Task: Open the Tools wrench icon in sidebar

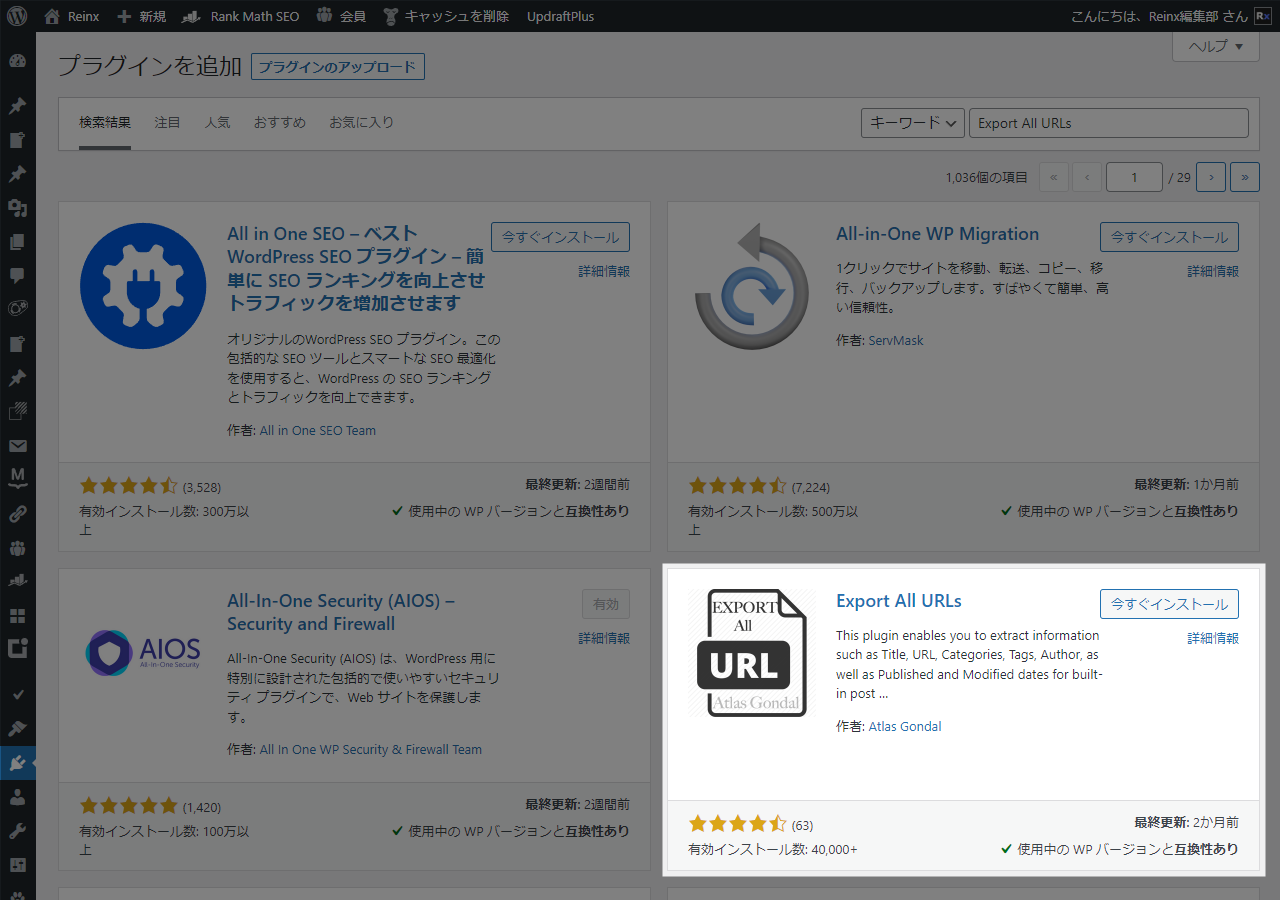Action: 17,831
